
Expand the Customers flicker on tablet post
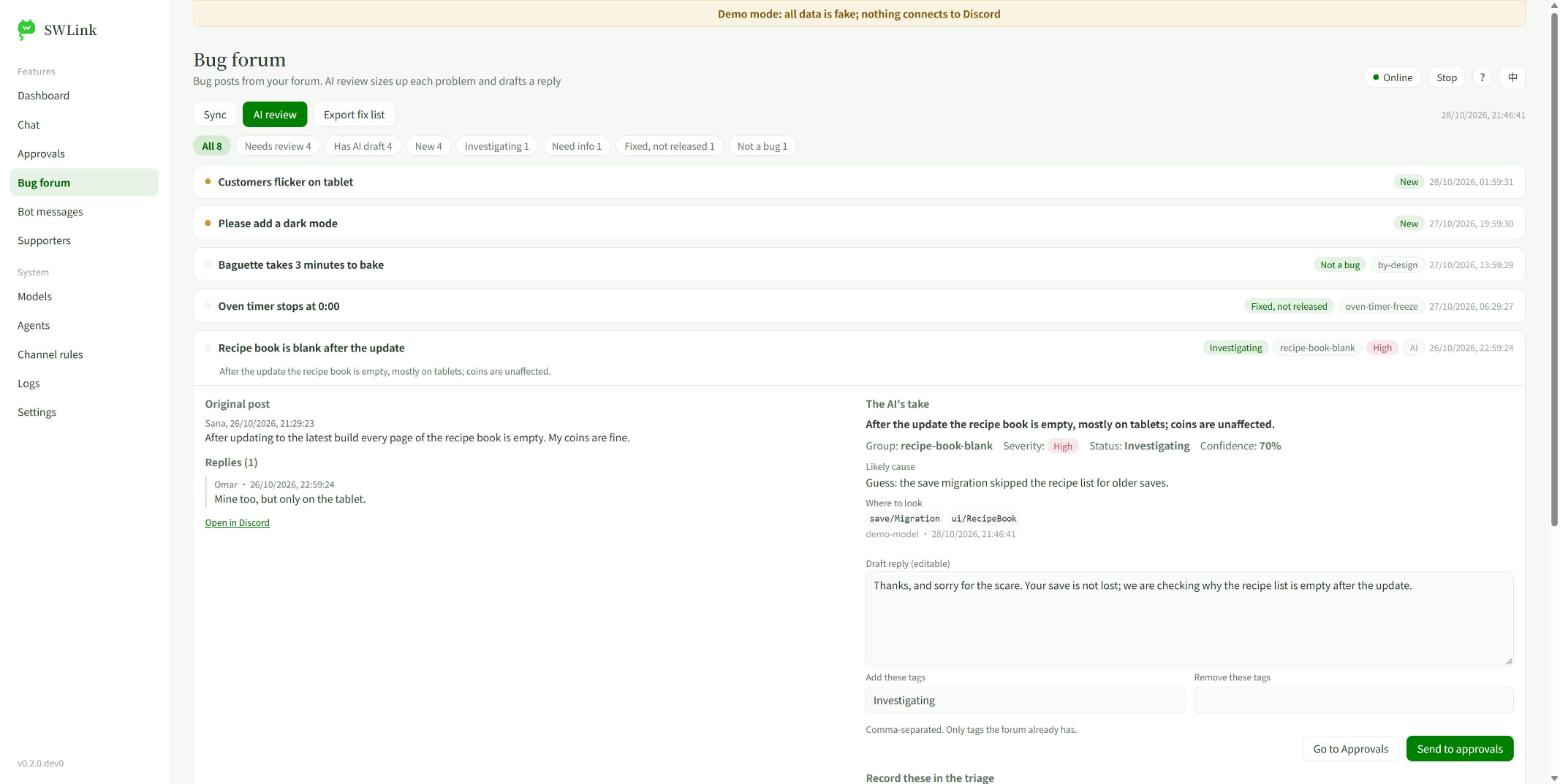[x=859, y=182]
